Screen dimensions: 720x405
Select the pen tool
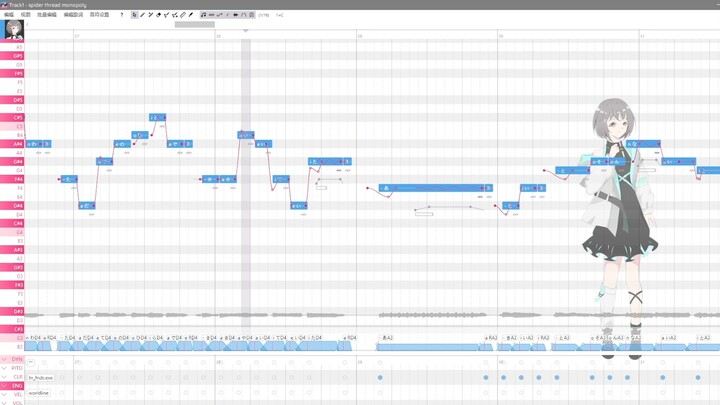pyautogui.click(x=142, y=15)
